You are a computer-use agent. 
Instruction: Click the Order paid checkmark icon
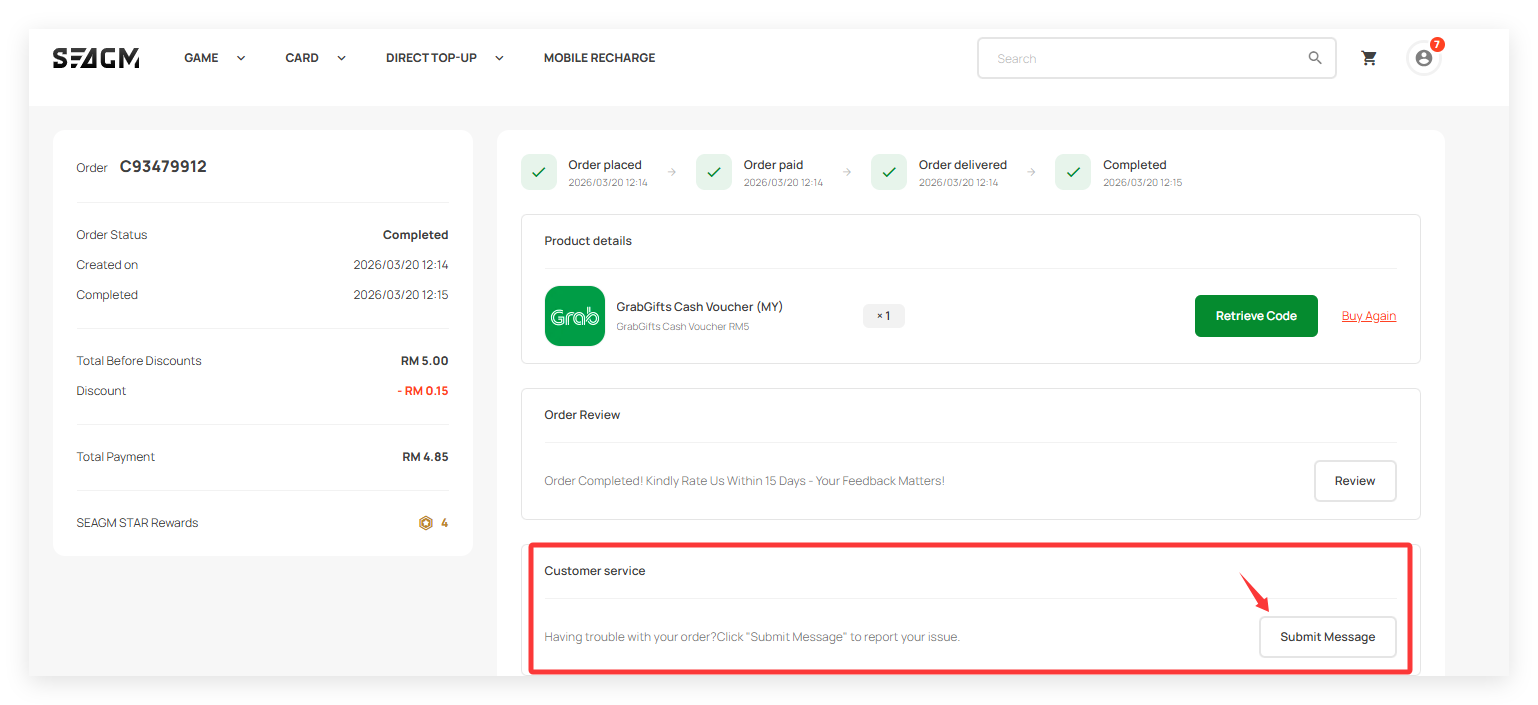713,172
